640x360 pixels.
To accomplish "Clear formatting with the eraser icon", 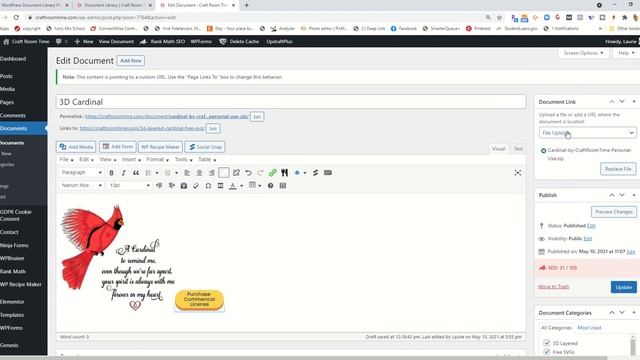I will (196, 186).
